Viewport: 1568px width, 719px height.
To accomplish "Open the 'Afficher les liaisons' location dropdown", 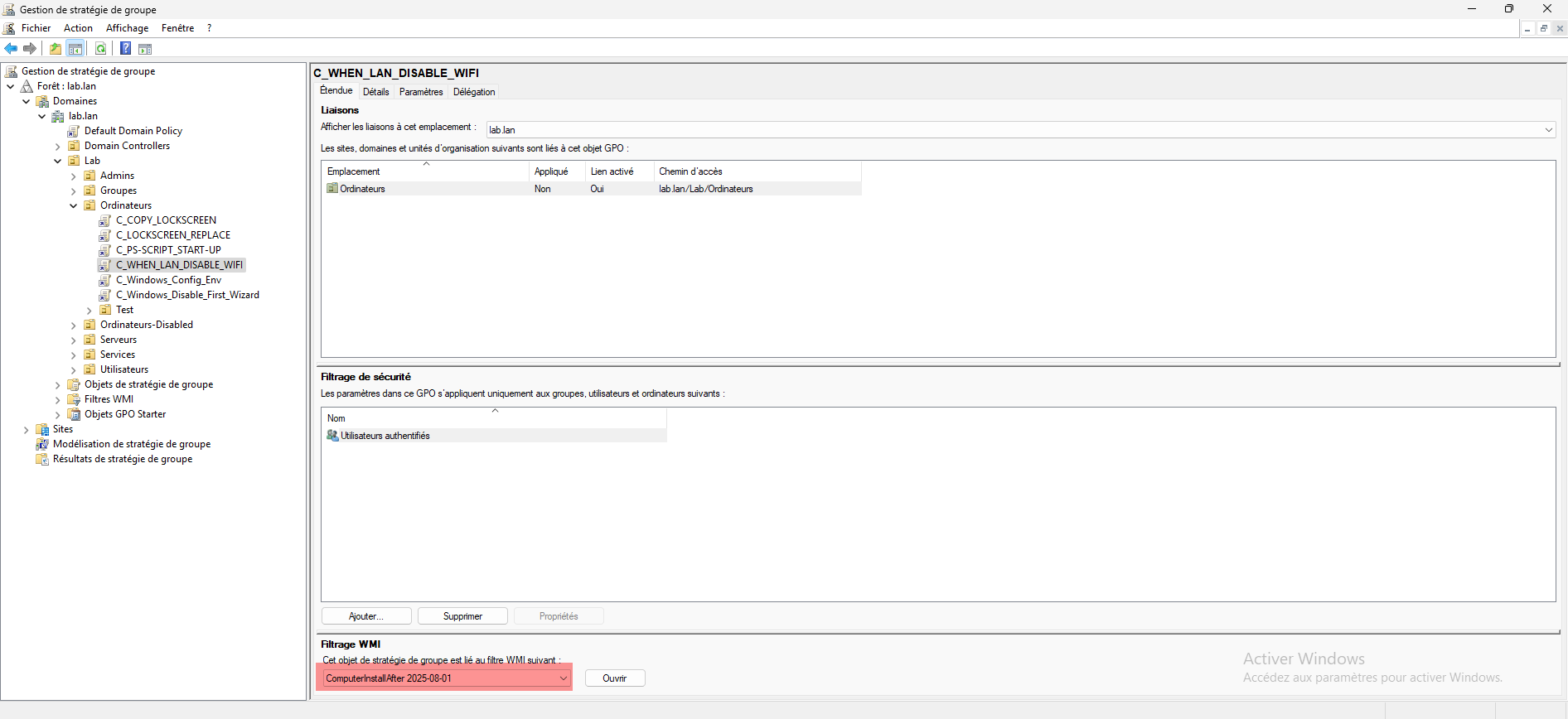I will tap(1548, 130).
